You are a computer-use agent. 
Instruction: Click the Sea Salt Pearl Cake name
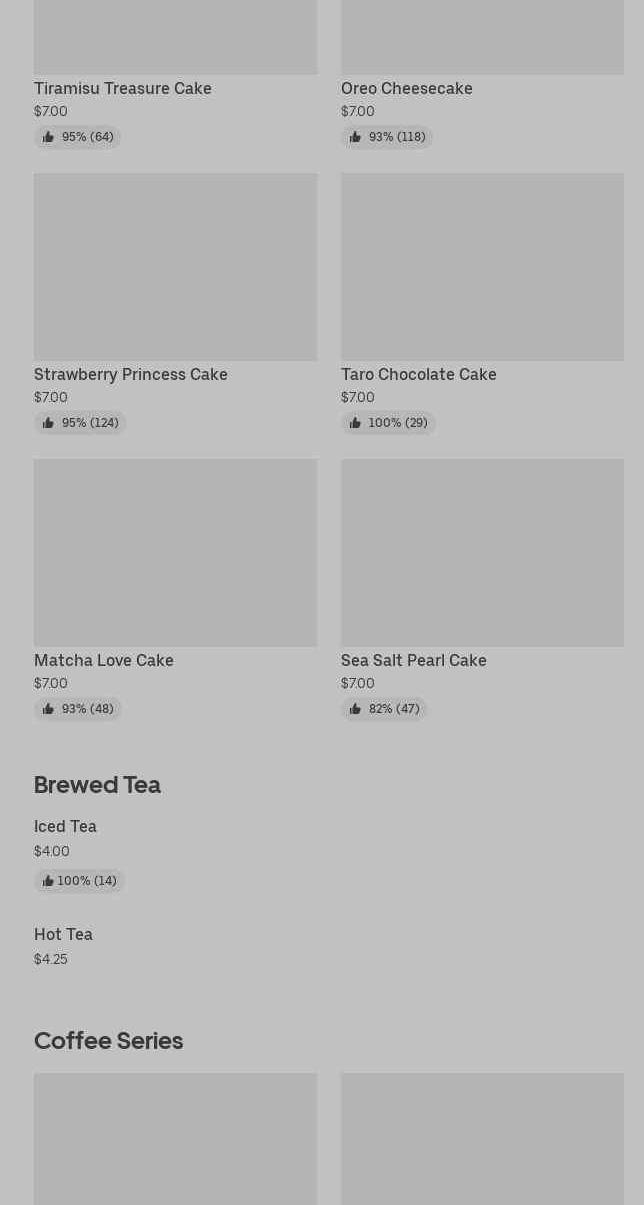tap(413, 660)
